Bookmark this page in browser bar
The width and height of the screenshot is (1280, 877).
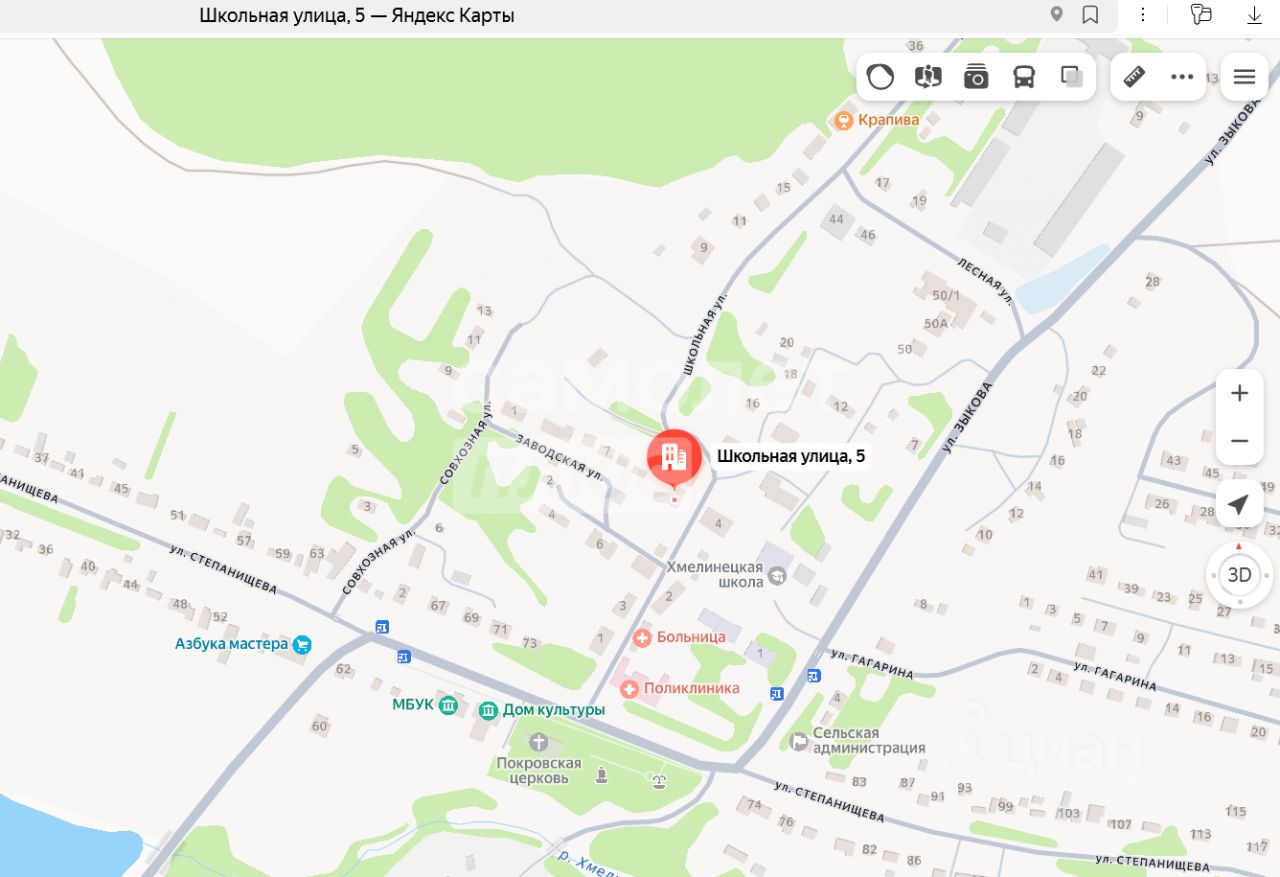pyautogui.click(x=1090, y=15)
